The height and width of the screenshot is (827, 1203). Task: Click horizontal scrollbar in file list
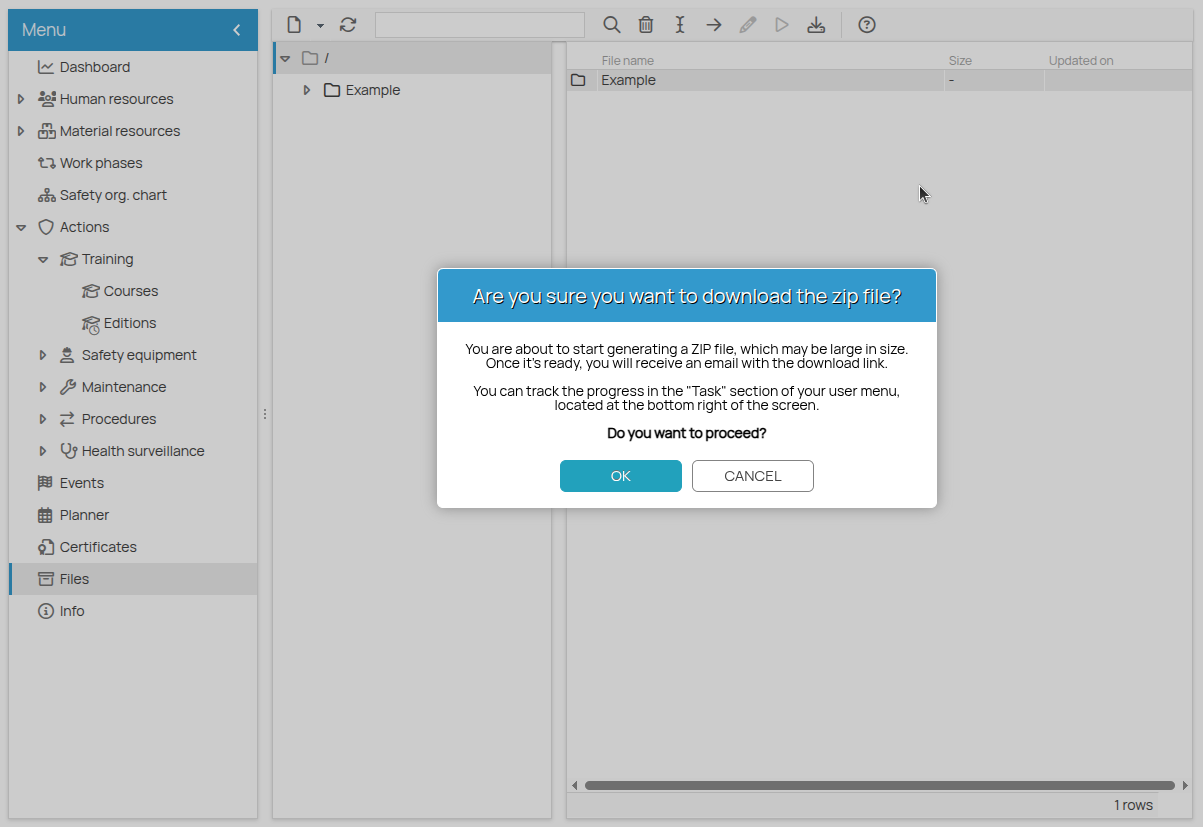coord(880,785)
